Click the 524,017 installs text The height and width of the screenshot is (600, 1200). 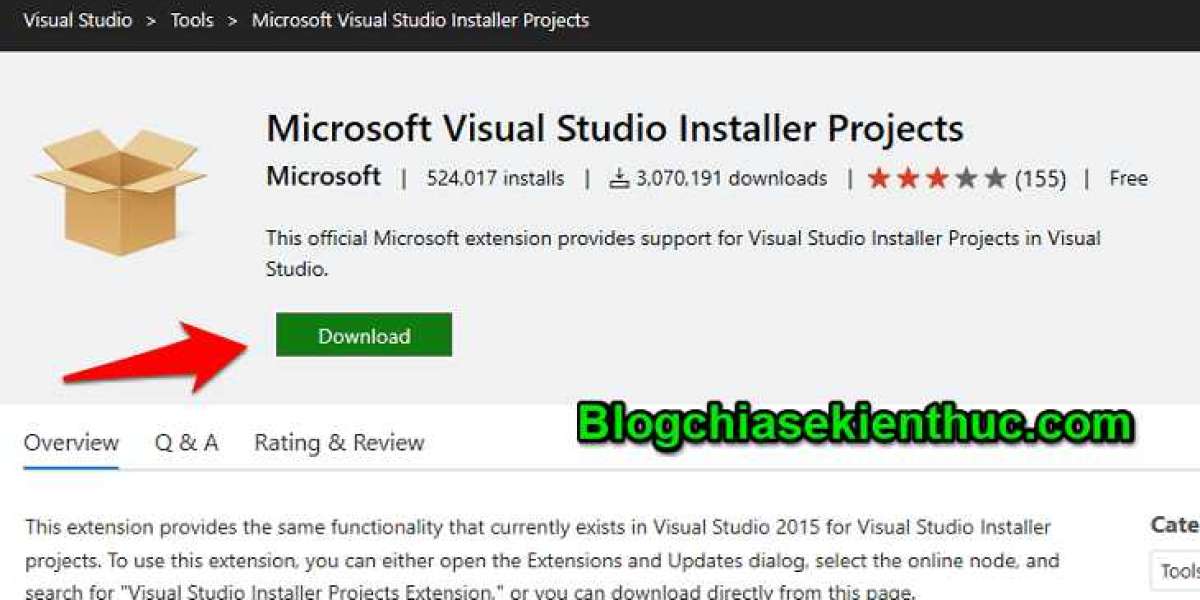point(495,179)
